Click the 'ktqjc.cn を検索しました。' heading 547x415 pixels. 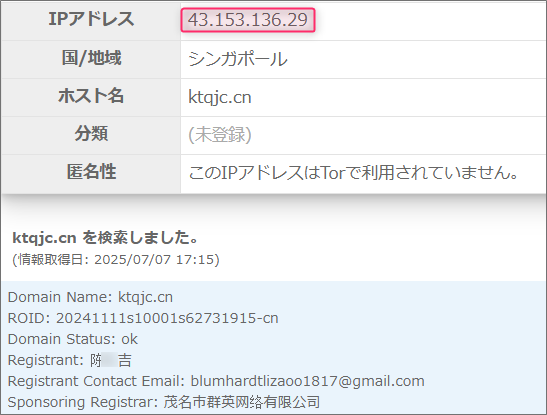(x=105, y=238)
